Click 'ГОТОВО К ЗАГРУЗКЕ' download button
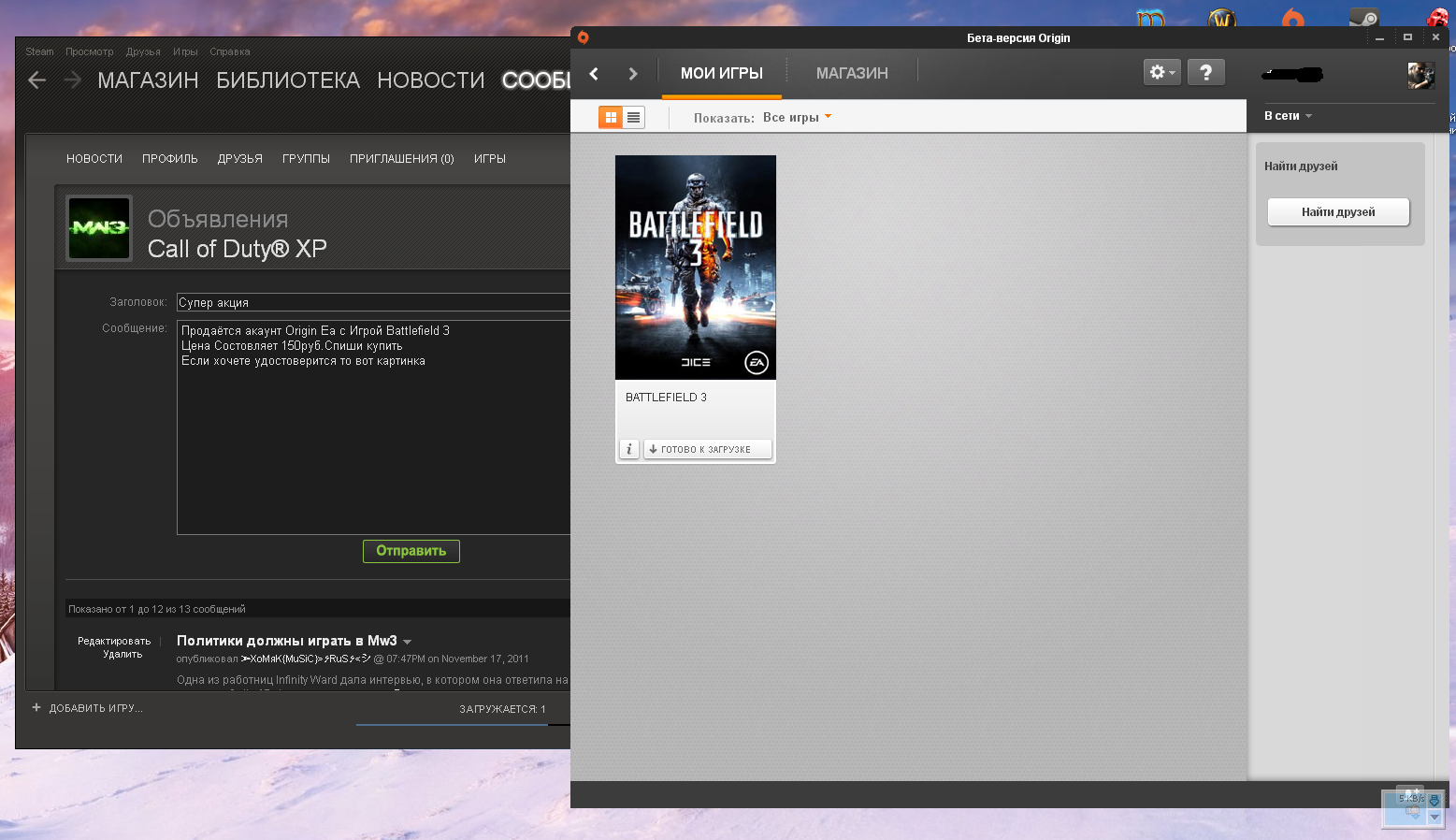Screen dimensions: 1456x840 tap(707, 449)
